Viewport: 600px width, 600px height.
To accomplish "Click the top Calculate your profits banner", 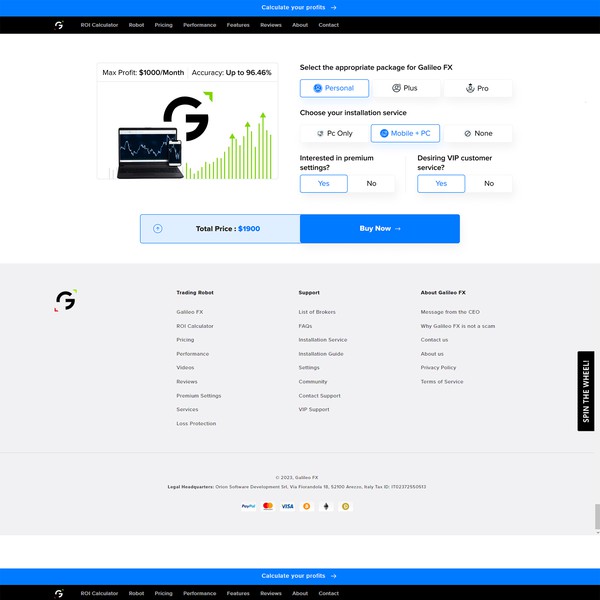I will click(x=299, y=8).
